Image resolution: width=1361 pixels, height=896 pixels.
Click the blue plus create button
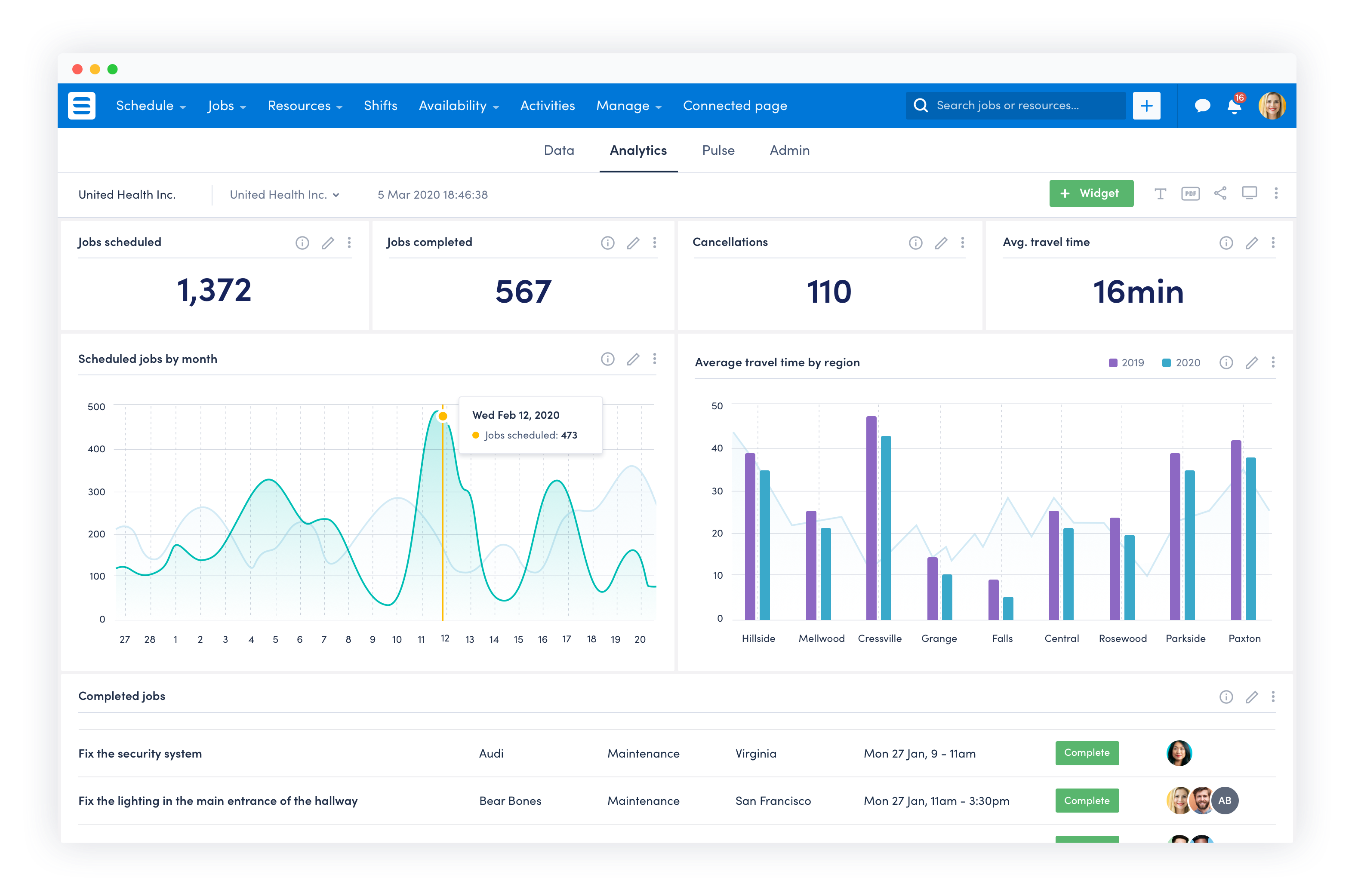(1146, 106)
